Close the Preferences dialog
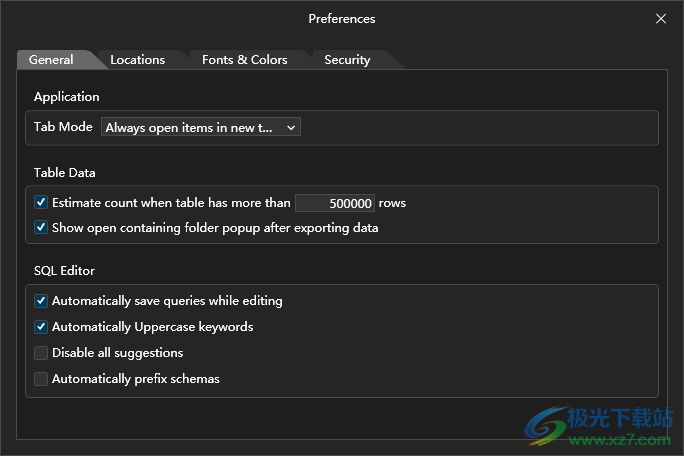This screenshot has width=684, height=456. [660, 18]
